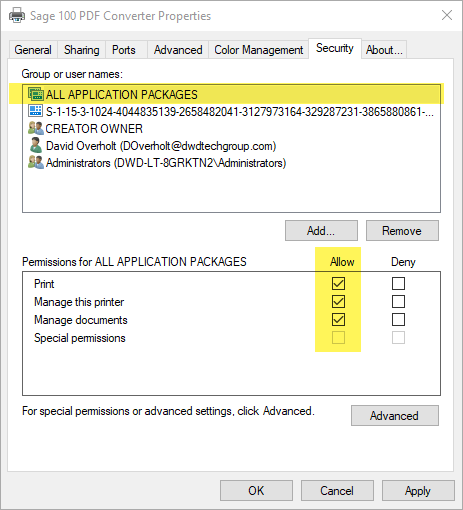Check Deny for Manage documents
Viewport: 463px width, 510px height.
(398, 320)
